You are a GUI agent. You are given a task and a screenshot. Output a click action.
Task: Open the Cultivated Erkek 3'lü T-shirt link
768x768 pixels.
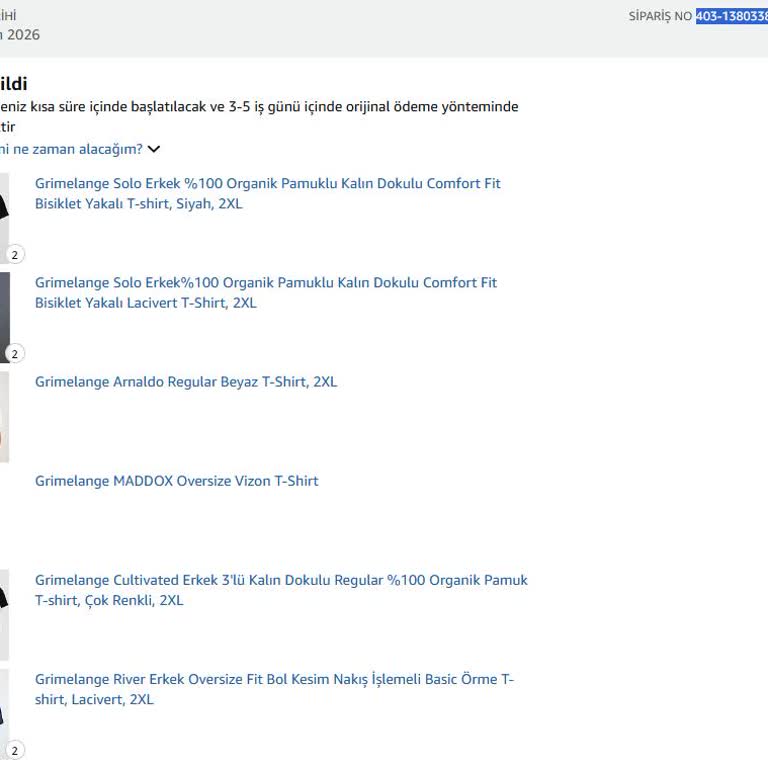[x=281, y=590]
